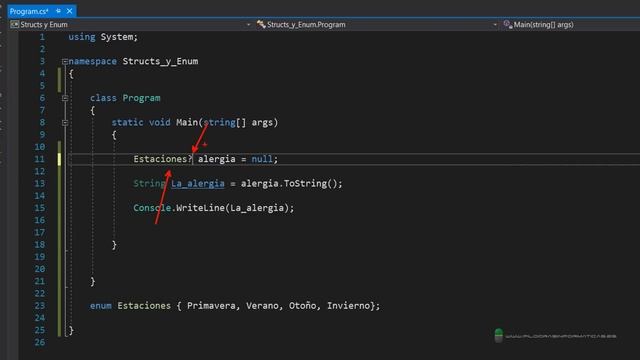Click the closing brace on line 21

coord(93,282)
